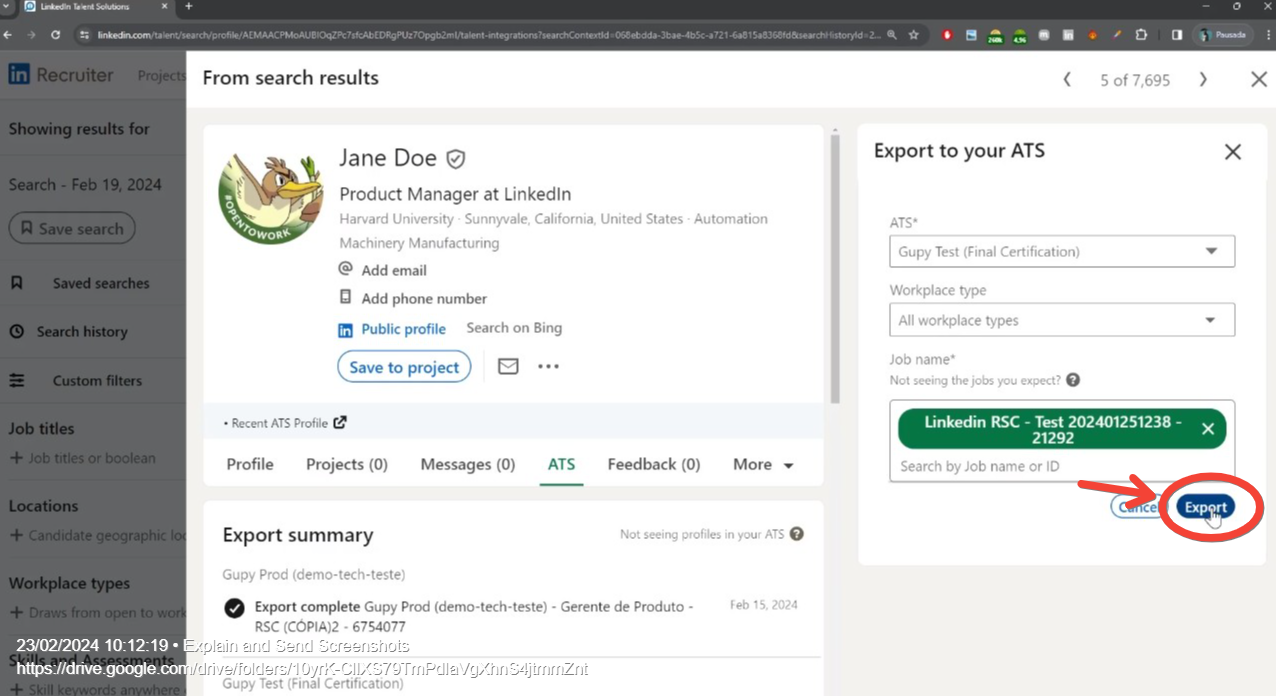The height and width of the screenshot is (696, 1276).
Task: Select the ATS tab
Action: pos(562,464)
